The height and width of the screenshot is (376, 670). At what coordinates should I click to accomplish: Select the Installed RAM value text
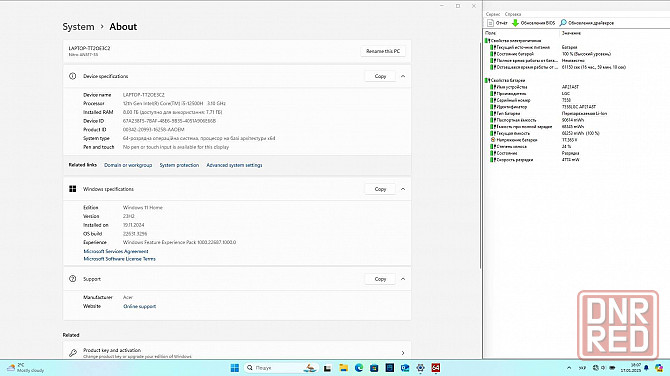coord(172,112)
